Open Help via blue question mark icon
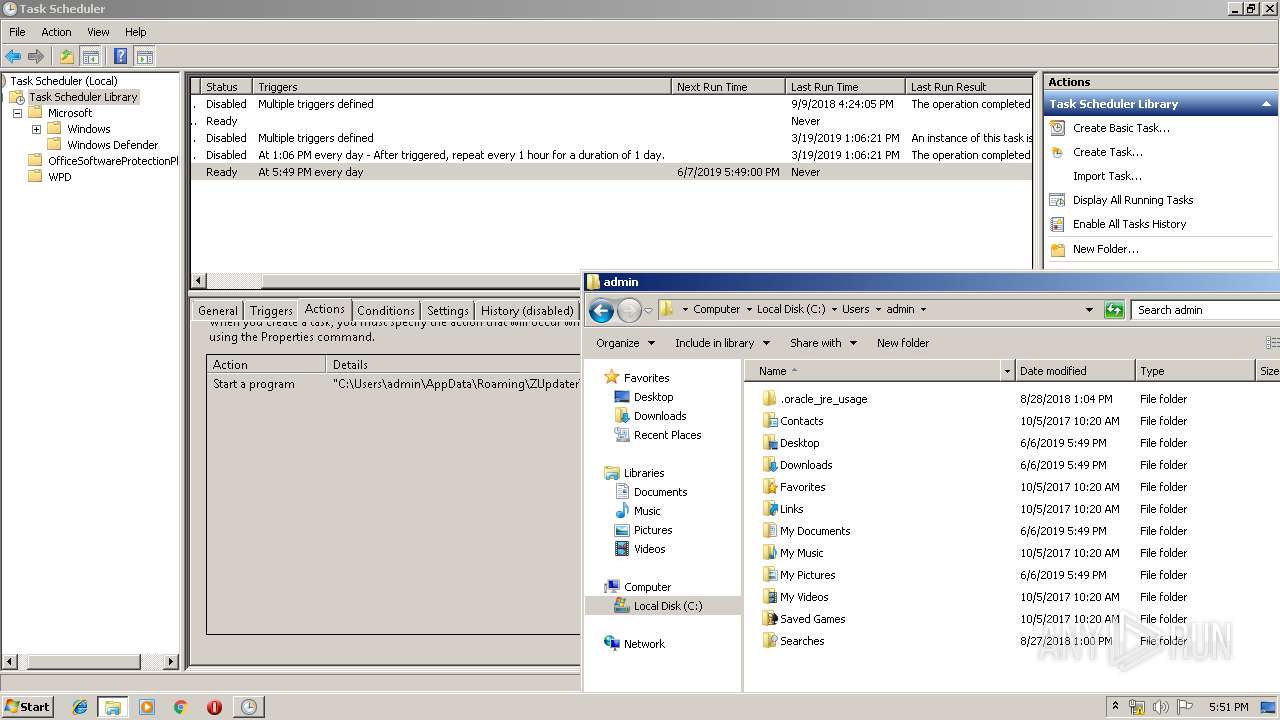 121,57
